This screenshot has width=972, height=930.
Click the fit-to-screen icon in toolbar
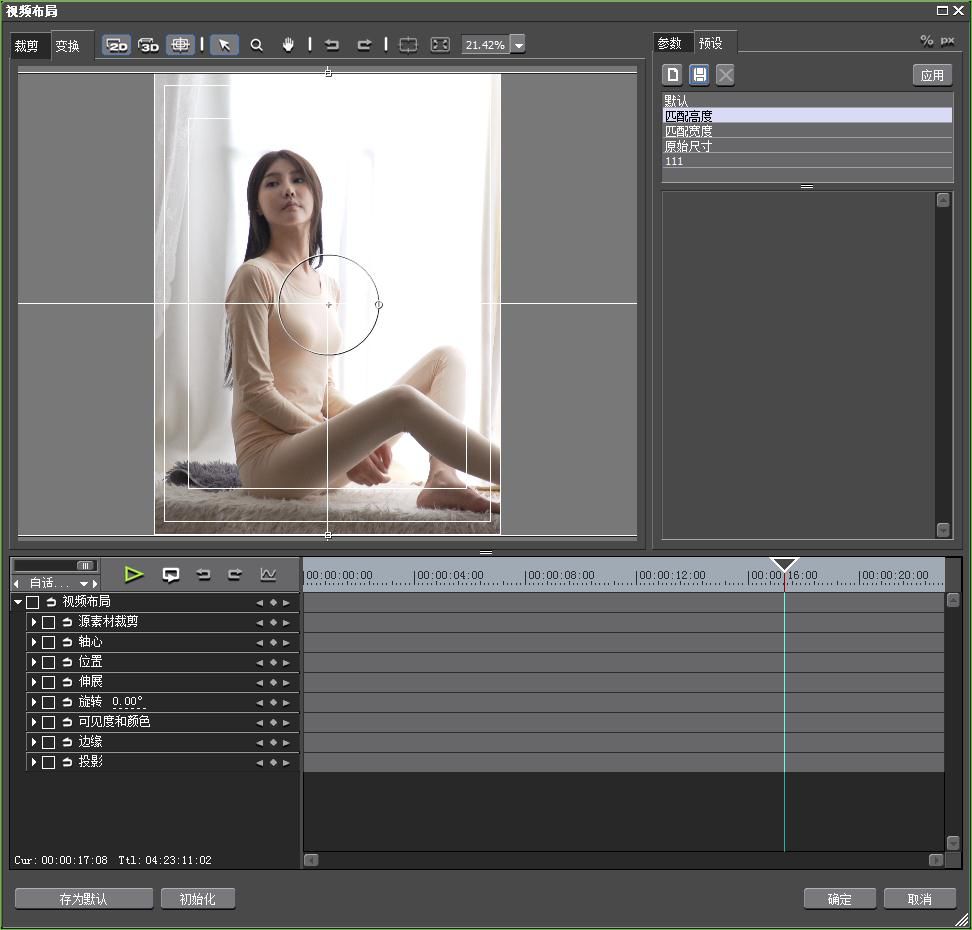coord(440,45)
